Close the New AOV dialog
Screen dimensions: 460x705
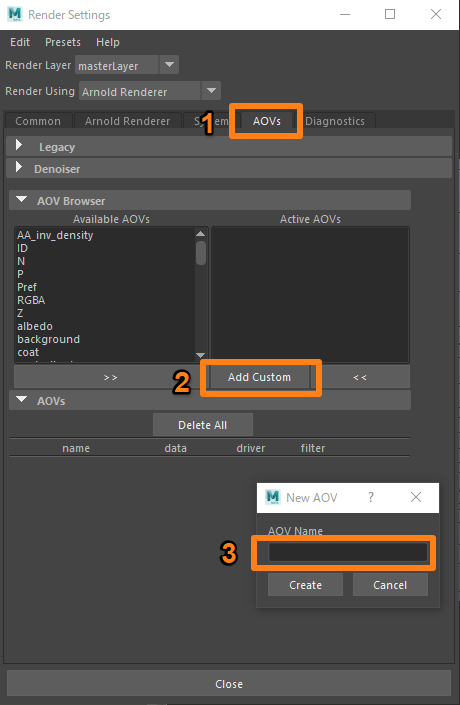pos(416,497)
